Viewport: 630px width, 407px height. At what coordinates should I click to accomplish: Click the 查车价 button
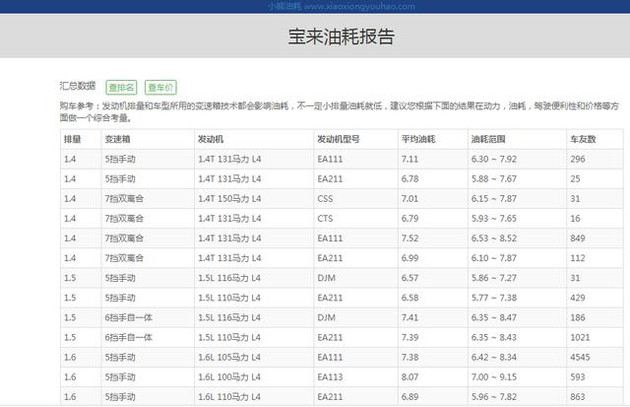point(160,87)
